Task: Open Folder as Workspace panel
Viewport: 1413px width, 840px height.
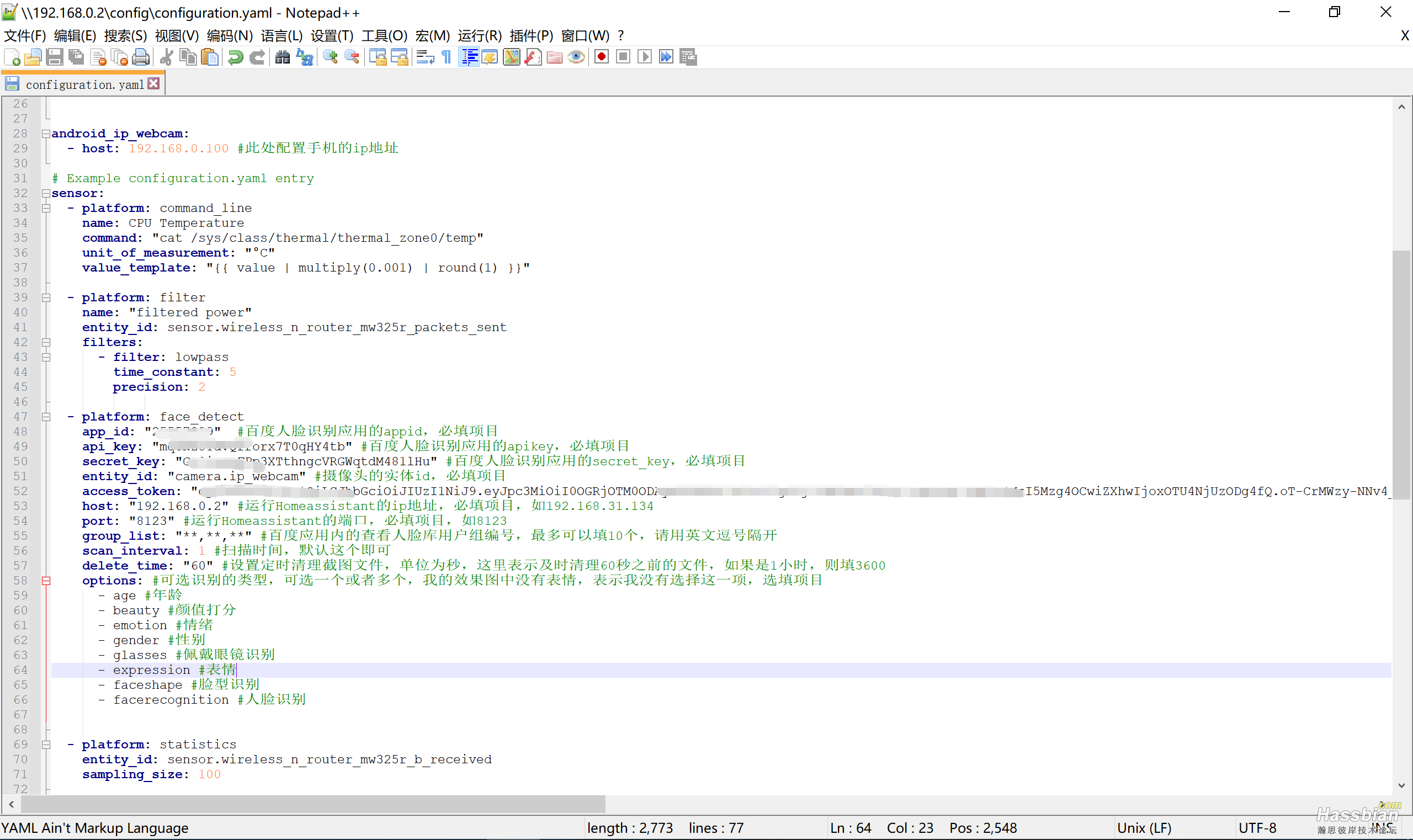Action: coord(555,57)
